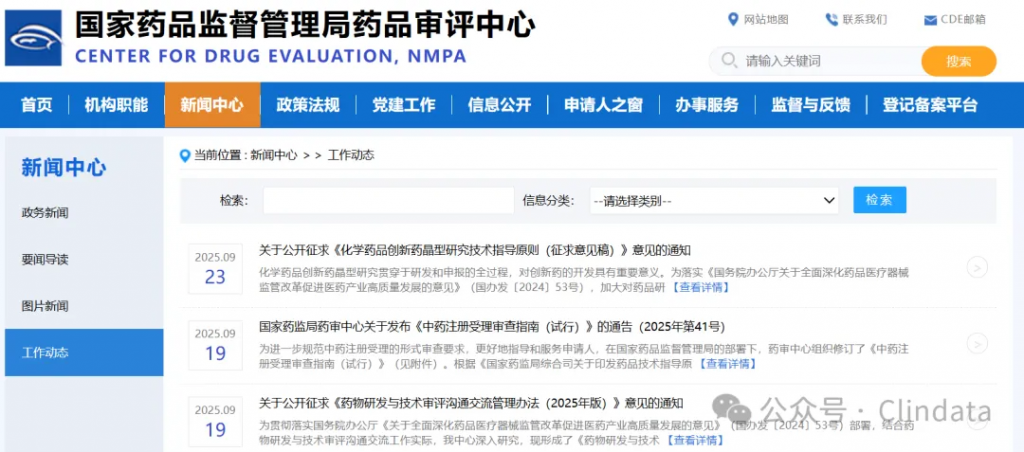This screenshot has width=1024, height=452.
Task: Click the 联系我们 phone icon
Action: point(831,19)
